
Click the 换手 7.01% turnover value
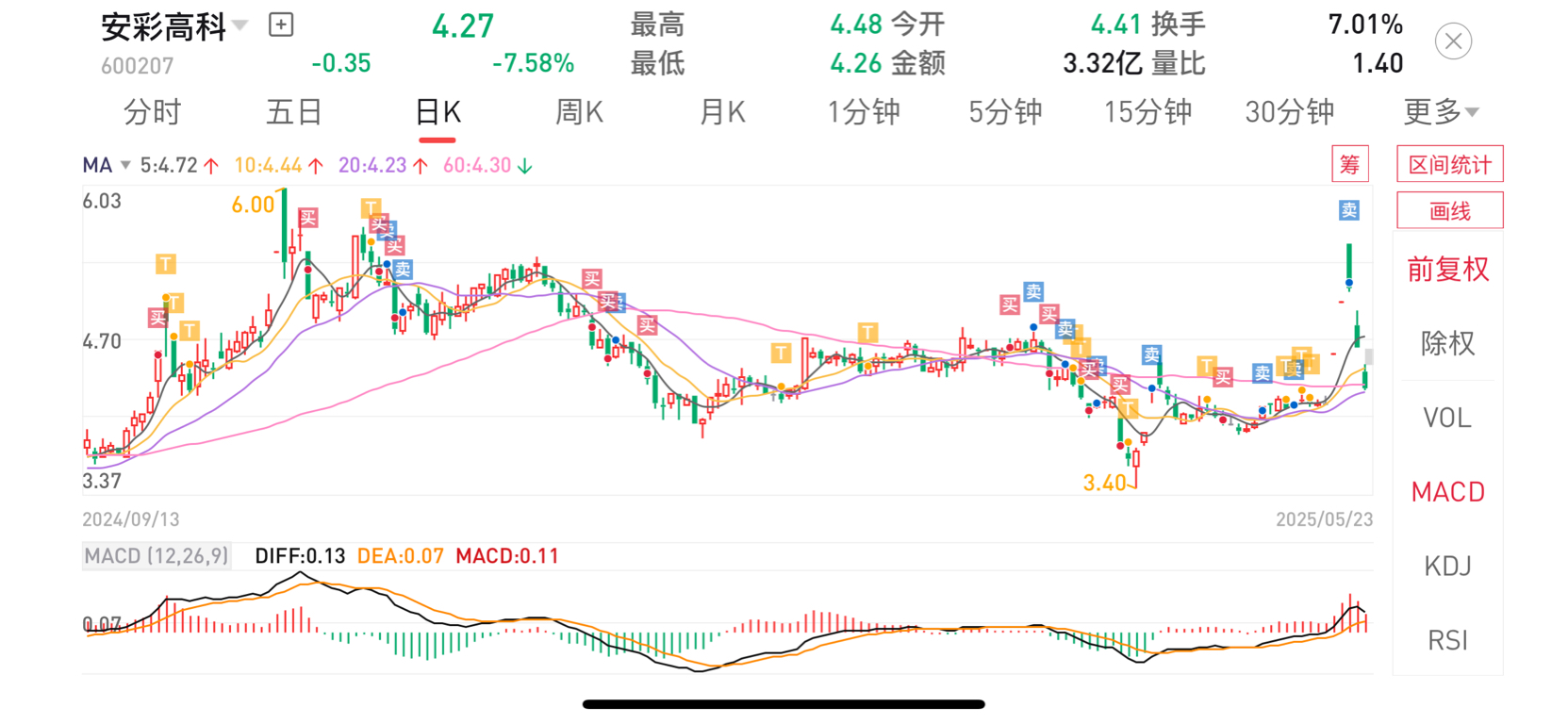click(x=1365, y=25)
